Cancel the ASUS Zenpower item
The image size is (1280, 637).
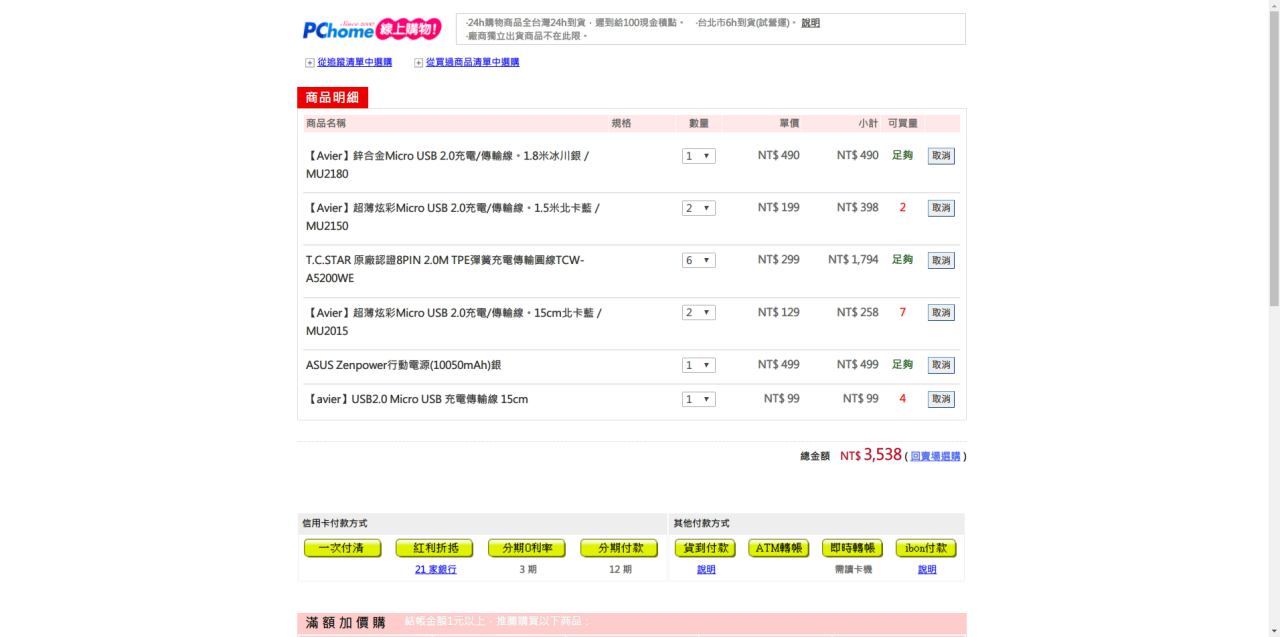[x=941, y=365]
